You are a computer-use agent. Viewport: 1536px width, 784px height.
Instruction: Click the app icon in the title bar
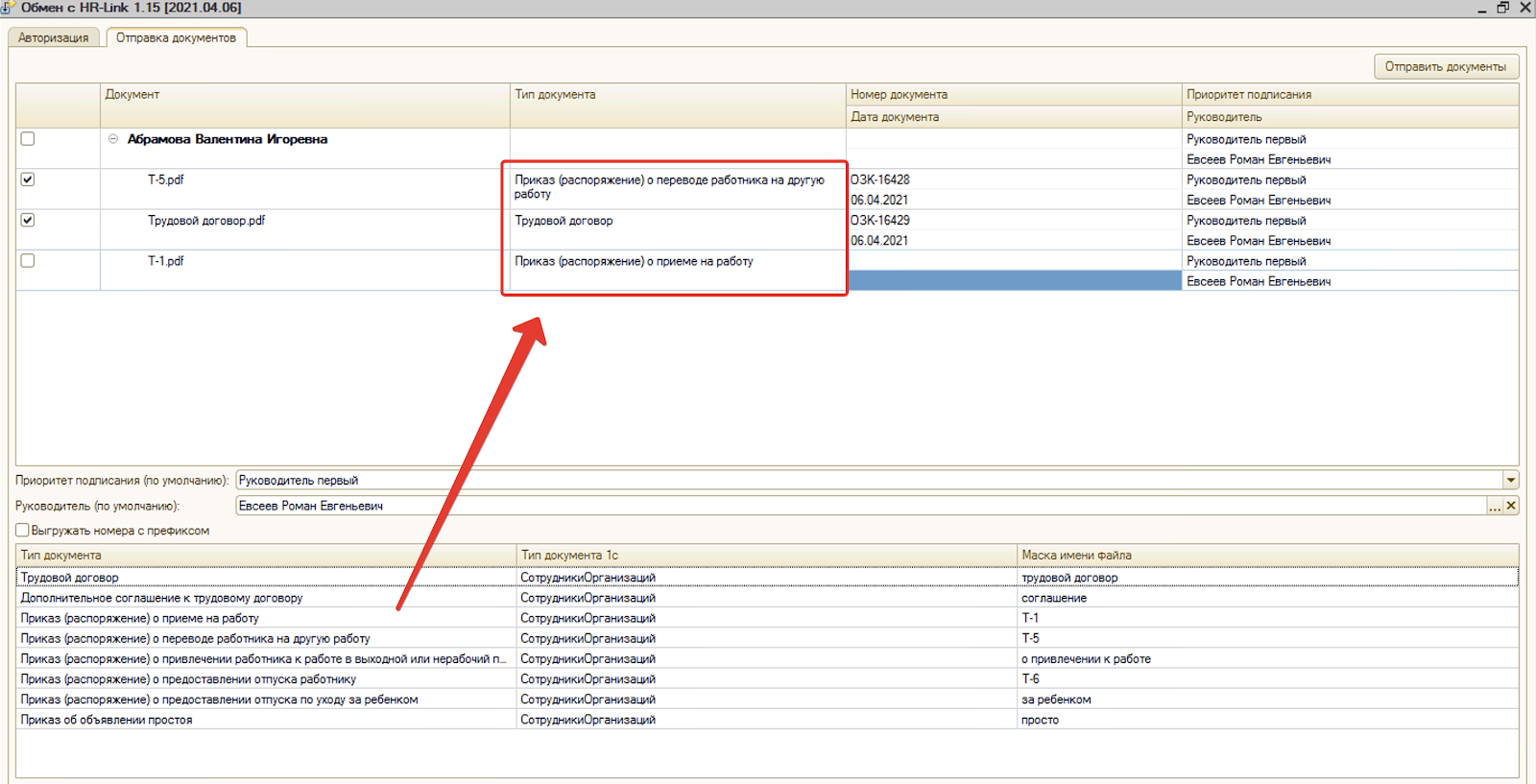(x=8, y=7)
